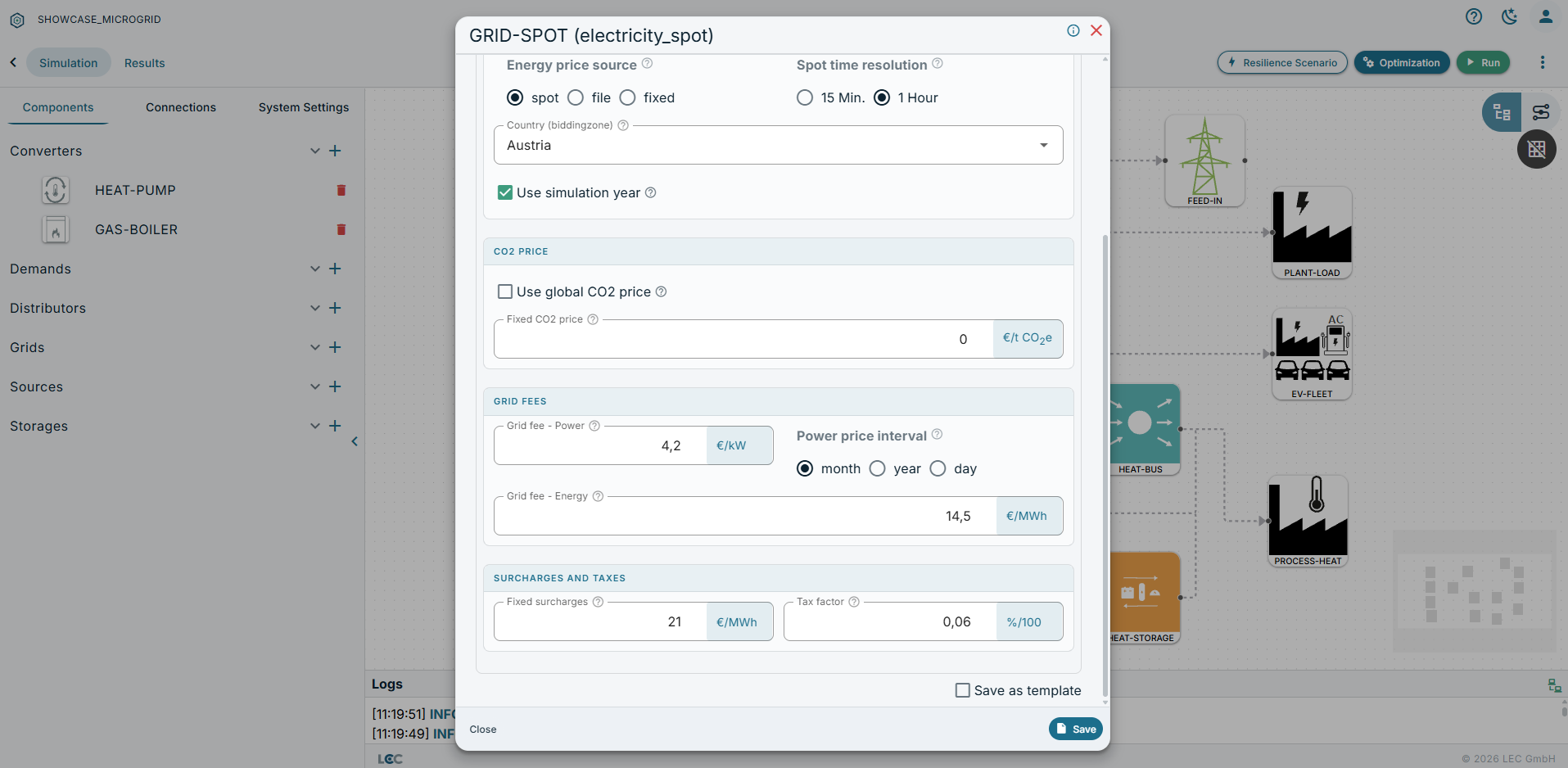Collapse the Converters section chevron

pyautogui.click(x=315, y=151)
